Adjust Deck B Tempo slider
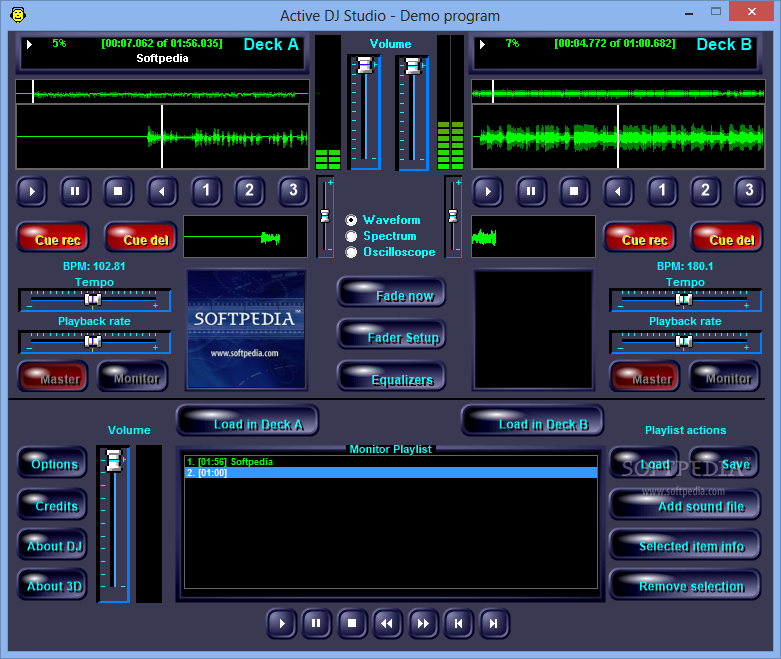Image resolution: width=781 pixels, height=659 pixels. pyautogui.click(x=684, y=299)
